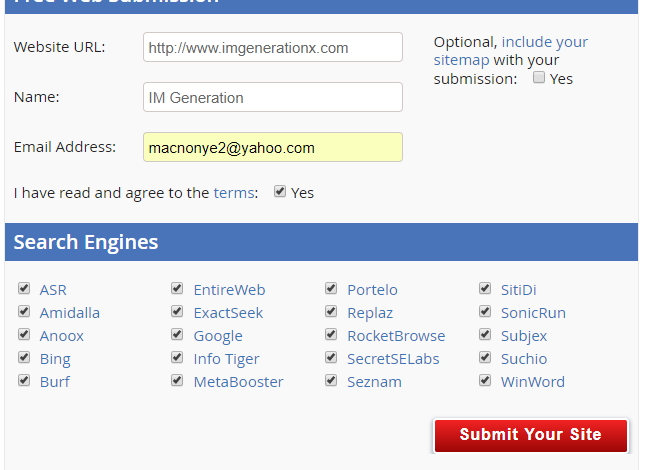Image resolution: width=653 pixels, height=470 pixels.
Task: Follow the include your sitemap link
Action: pos(510,51)
